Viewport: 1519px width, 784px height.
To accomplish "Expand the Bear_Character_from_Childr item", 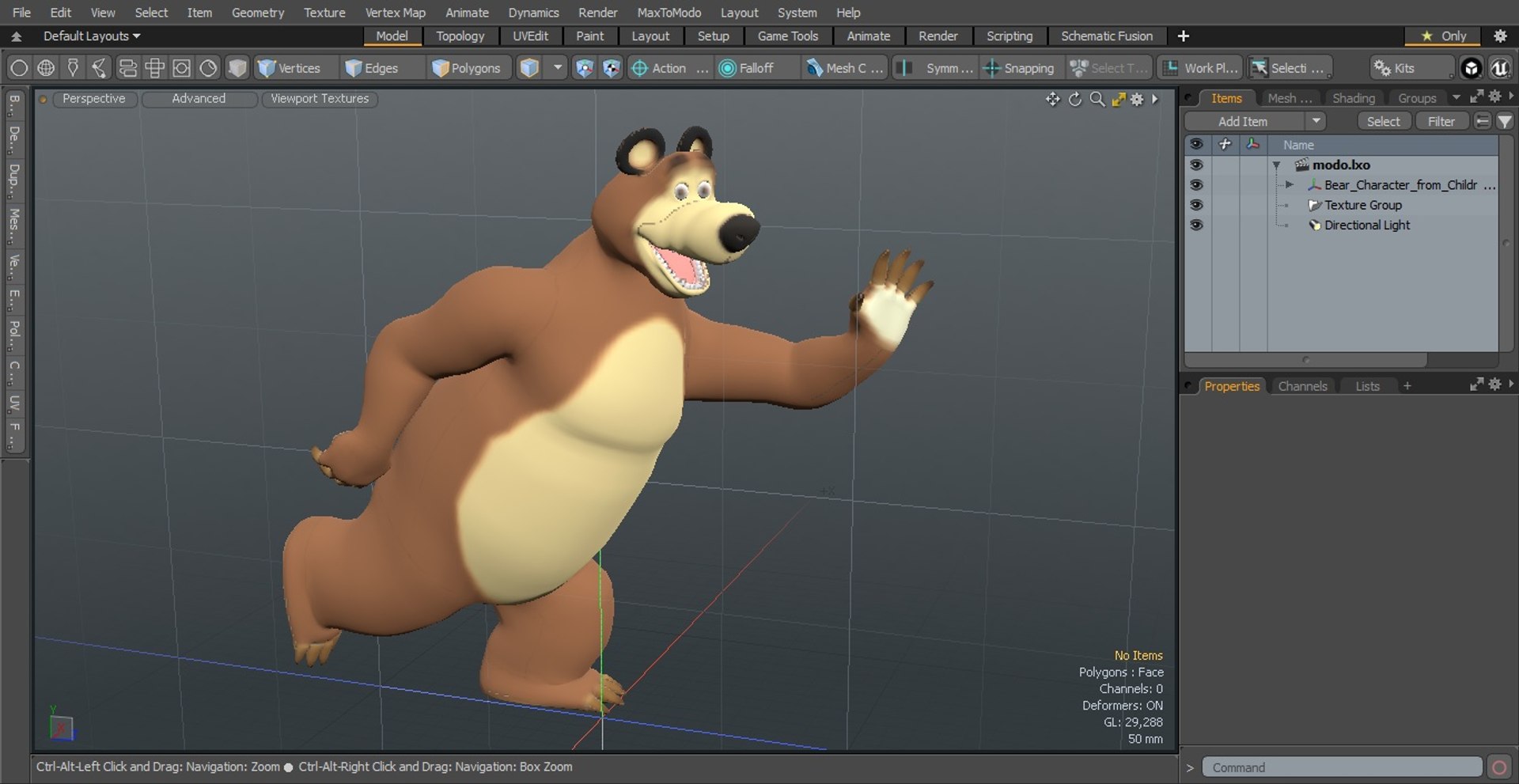I will tap(1289, 184).
